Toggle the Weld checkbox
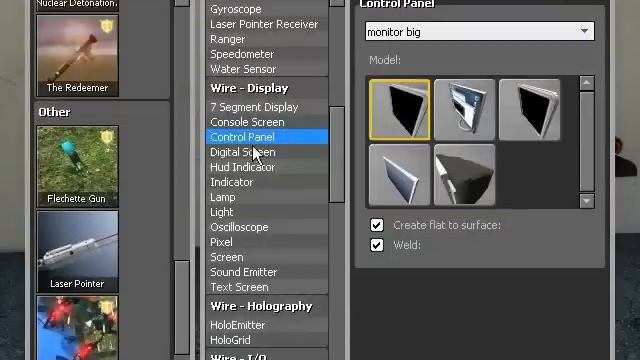The width and height of the screenshot is (640, 360). point(377,245)
